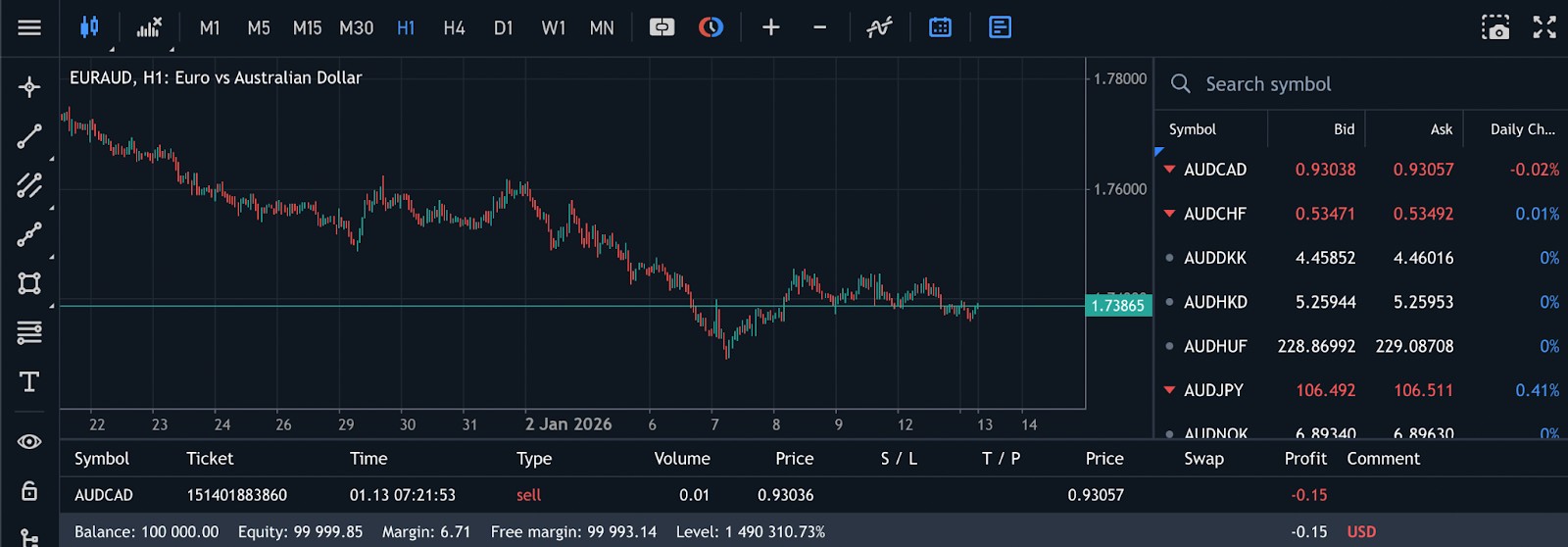The height and width of the screenshot is (547, 1568).
Task: Click the T / P column header
Action: point(1001,459)
